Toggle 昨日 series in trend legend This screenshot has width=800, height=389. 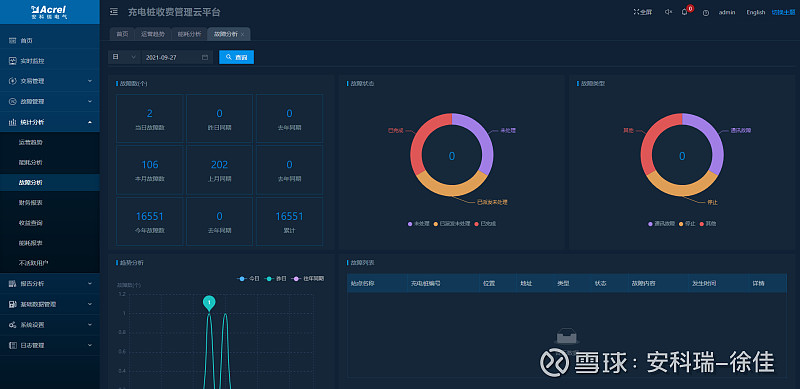(277, 279)
